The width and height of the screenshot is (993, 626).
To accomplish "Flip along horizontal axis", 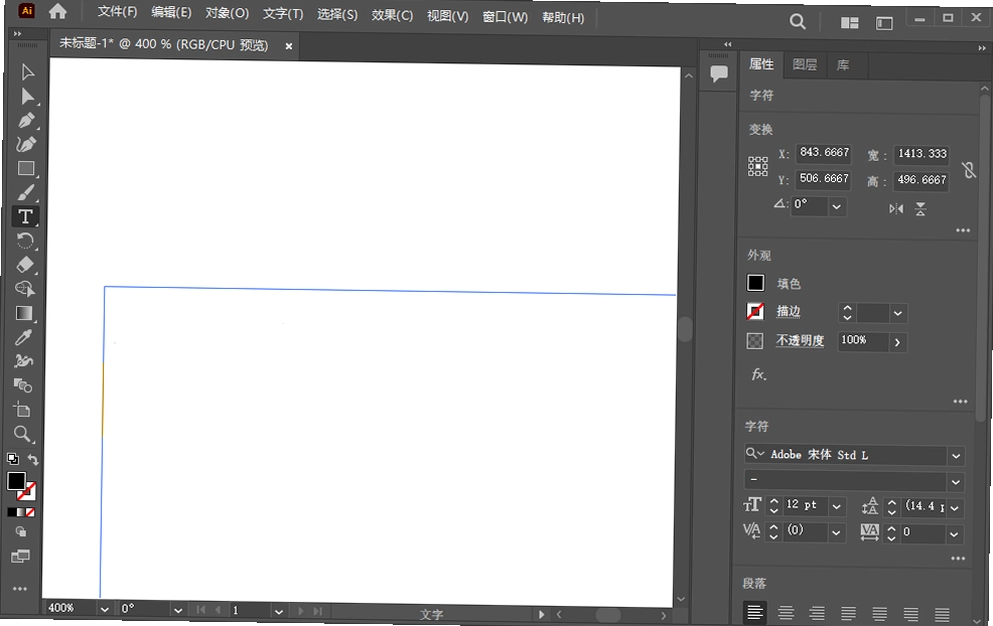I will pyautogui.click(x=895, y=208).
